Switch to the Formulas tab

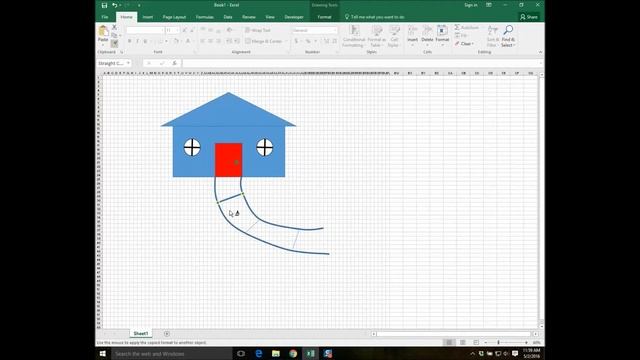pyautogui.click(x=204, y=17)
